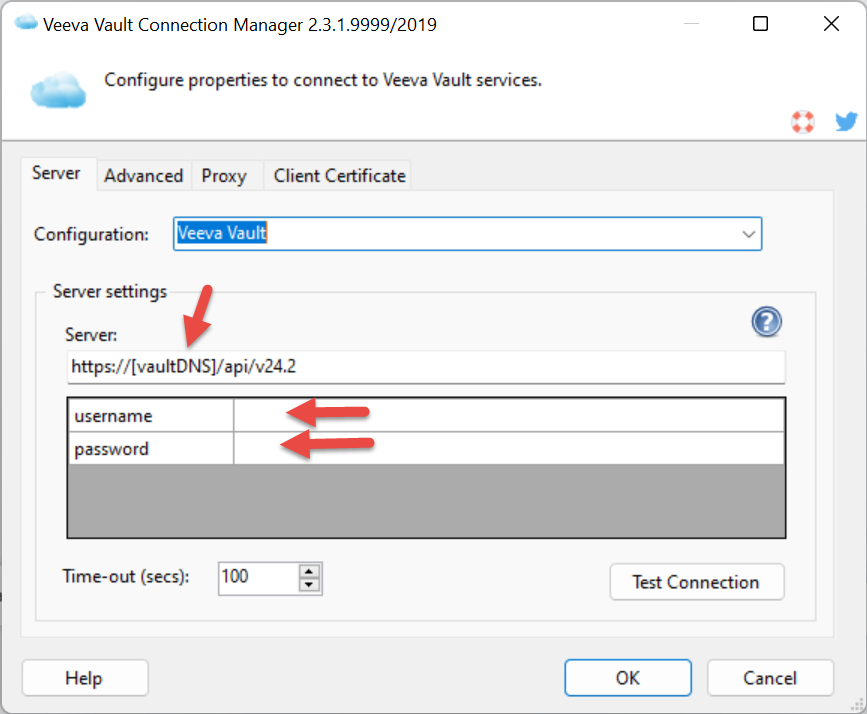867x714 pixels.
Task: Click the Server URL input field
Action: click(x=426, y=367)
